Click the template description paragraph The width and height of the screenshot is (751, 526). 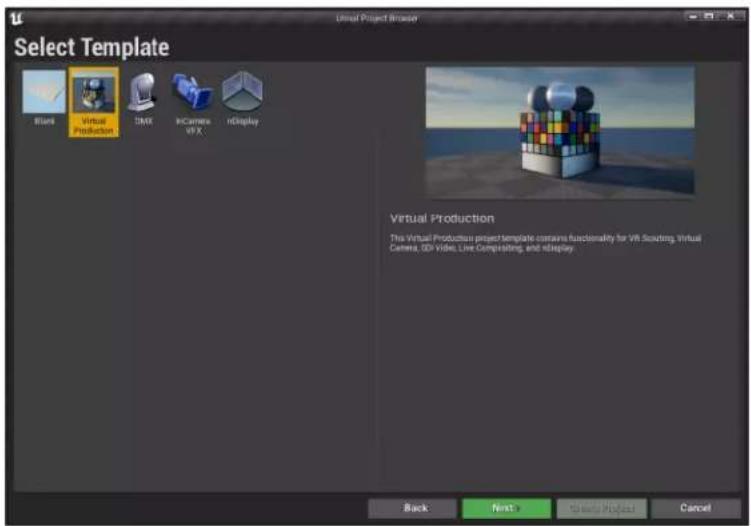pyautogui.click(x=545, y=243)
